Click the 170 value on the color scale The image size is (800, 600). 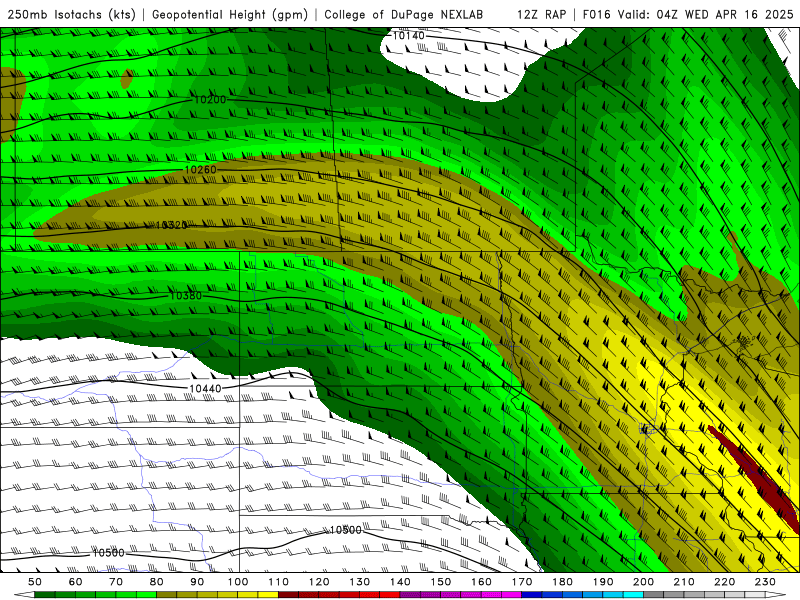click(x=522, y=582)
